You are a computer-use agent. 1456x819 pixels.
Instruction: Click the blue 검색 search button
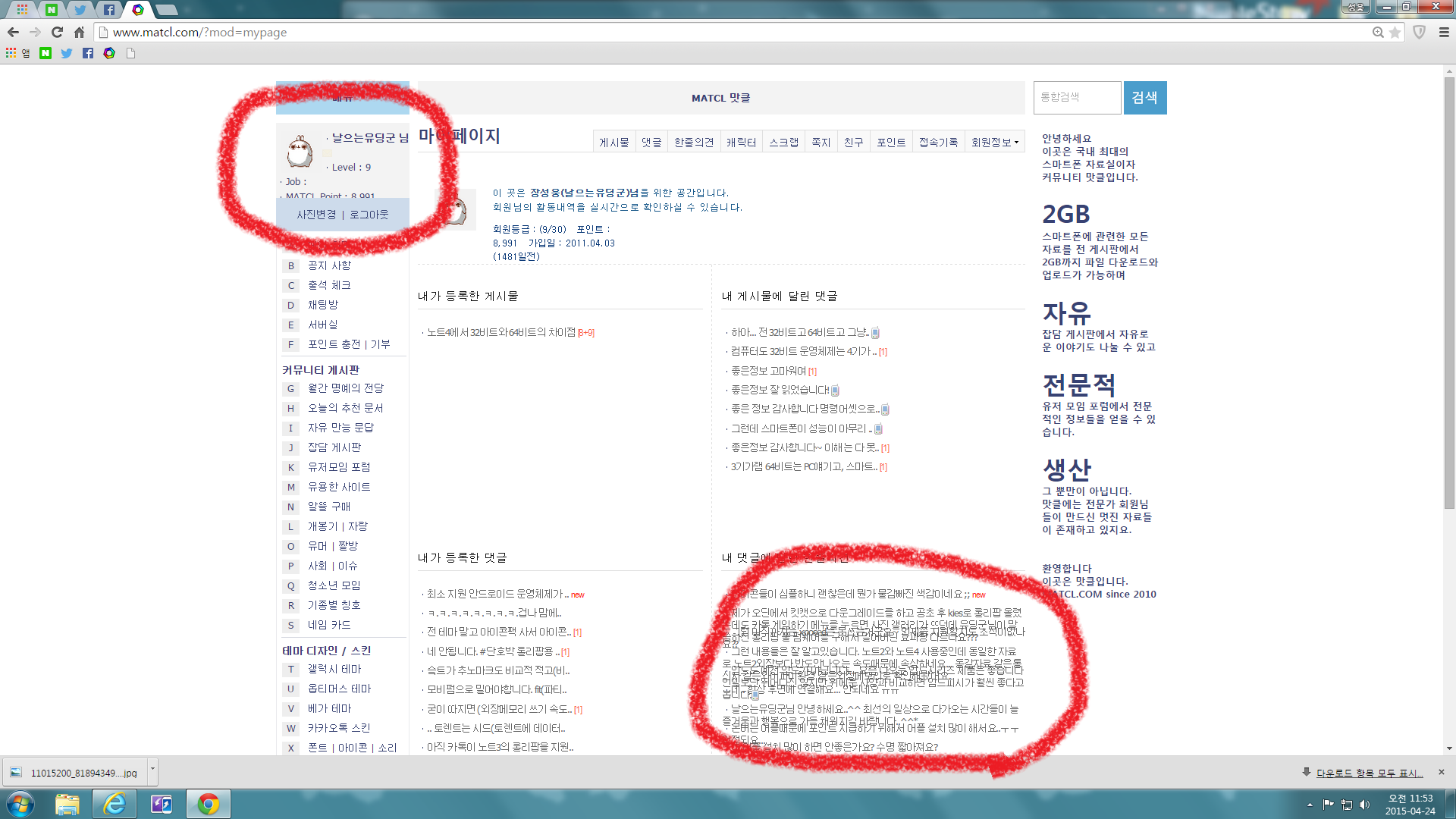(x=1144, y=98)
